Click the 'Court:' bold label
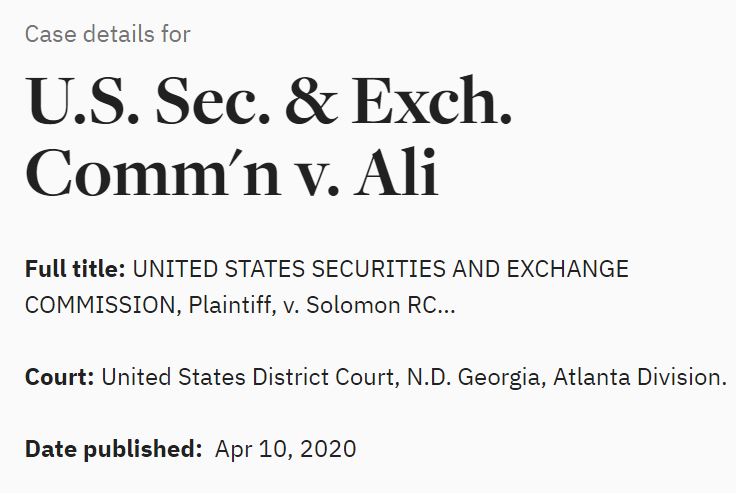 point(60,377)
